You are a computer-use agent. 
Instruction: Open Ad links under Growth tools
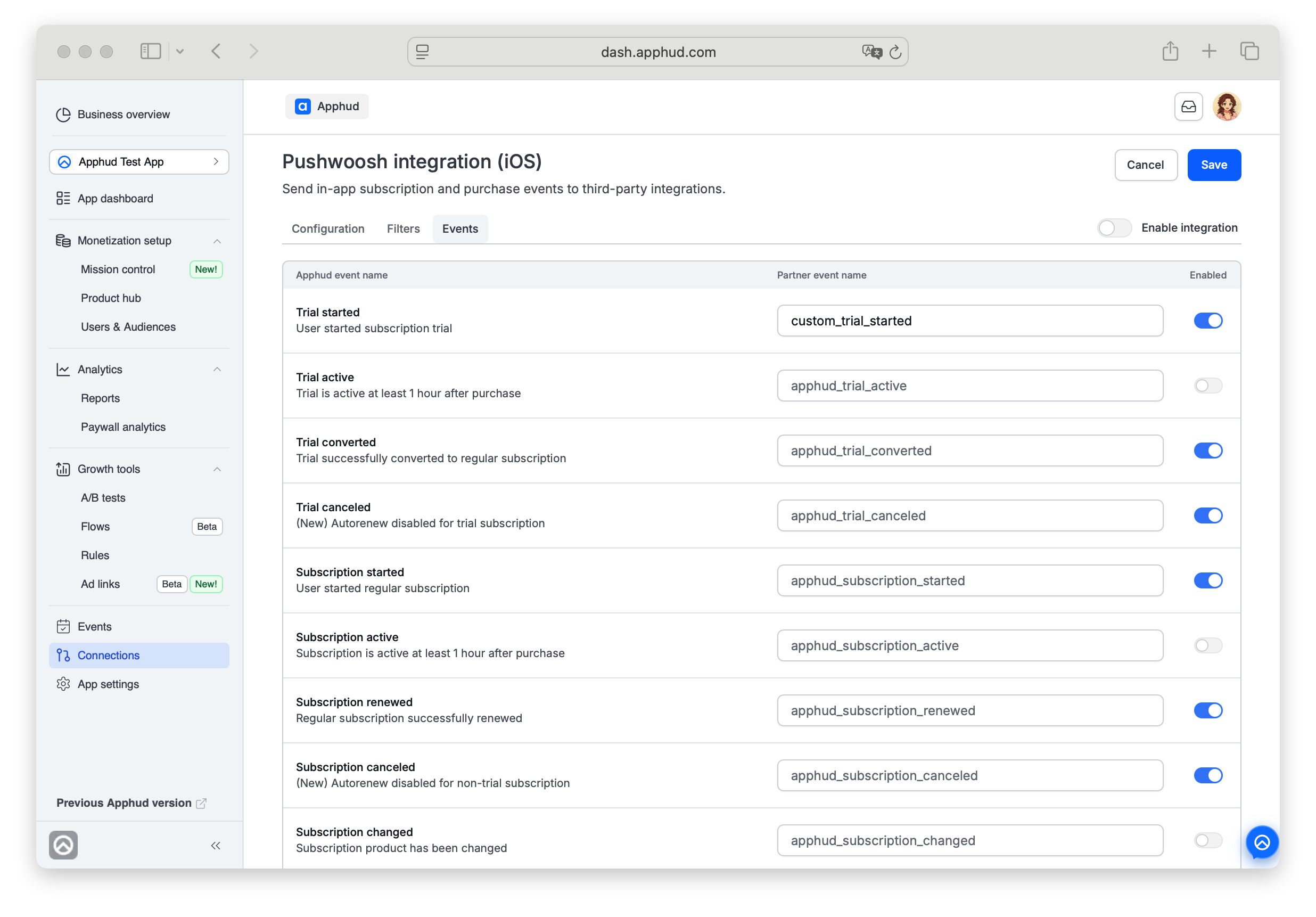pos(100,584)
